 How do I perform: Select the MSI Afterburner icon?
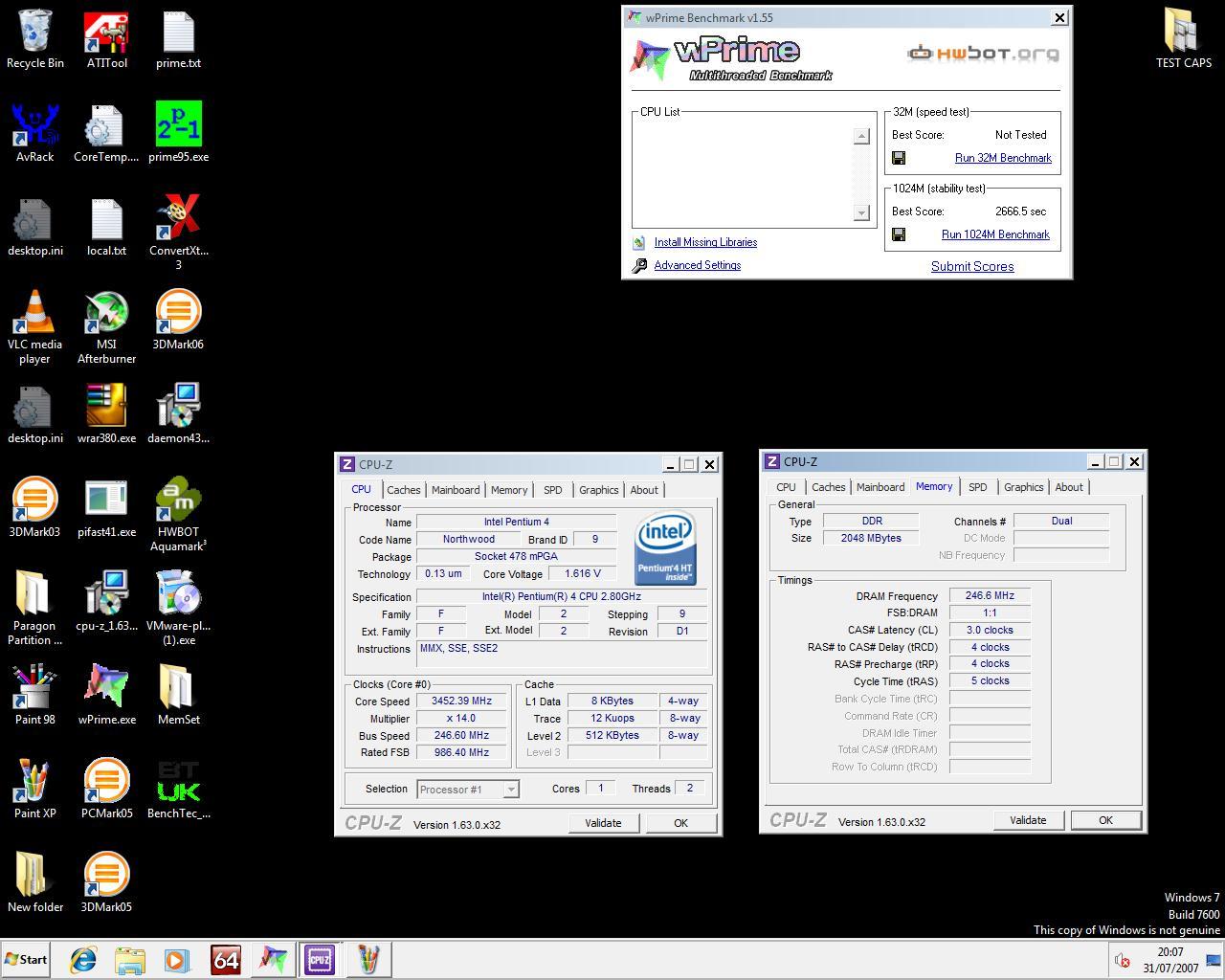106,327
